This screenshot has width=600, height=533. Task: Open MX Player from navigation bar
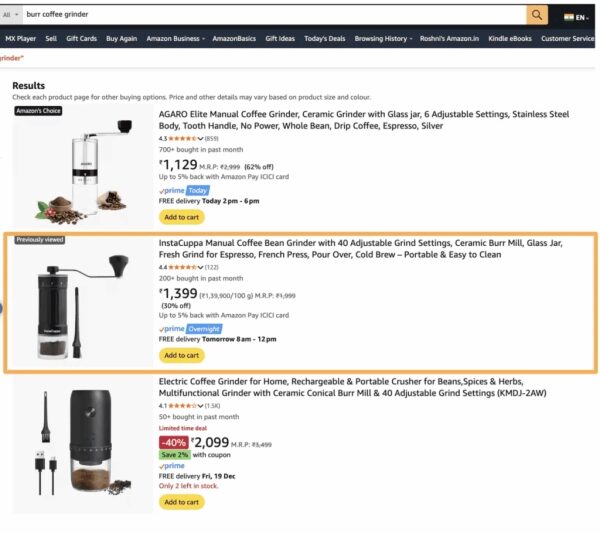tap(19, 38)
